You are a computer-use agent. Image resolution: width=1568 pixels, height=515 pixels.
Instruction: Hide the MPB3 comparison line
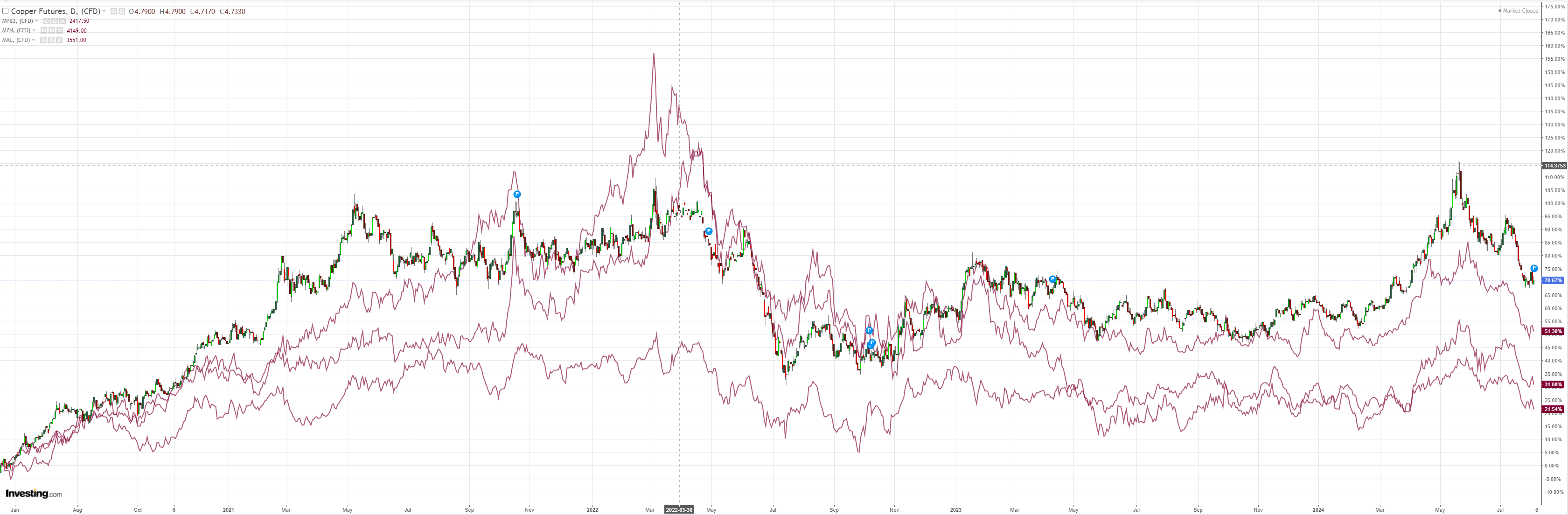coord(47,21)
